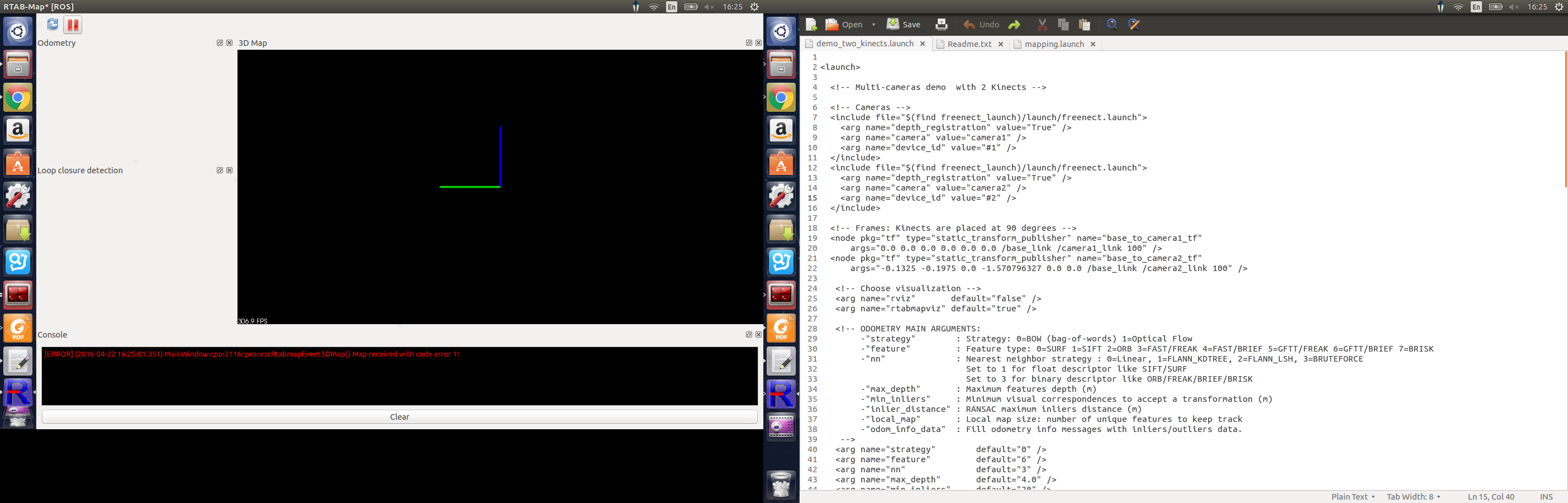Click the Copy icon in the editor toolbar

(1063, 25)
